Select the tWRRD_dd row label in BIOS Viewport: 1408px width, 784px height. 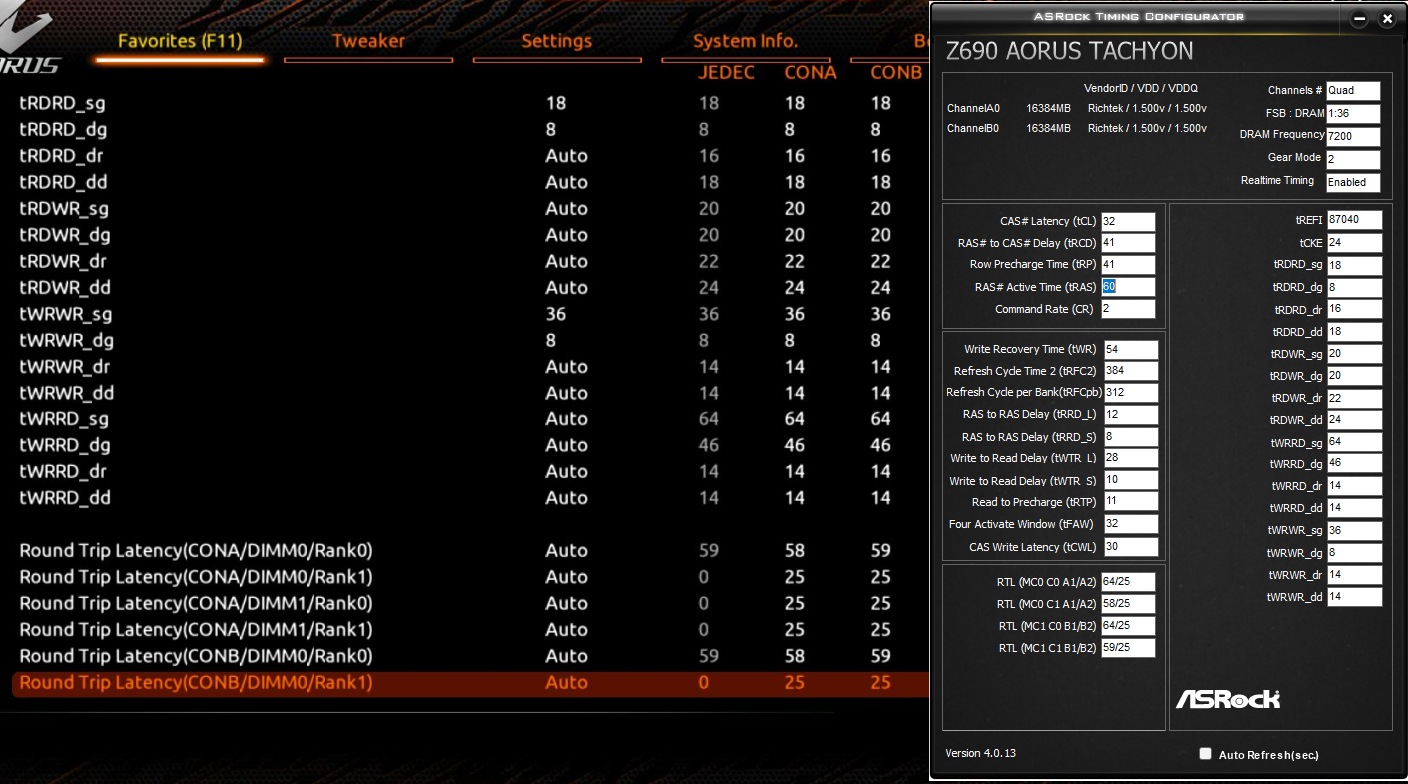(x=65, y=498)
